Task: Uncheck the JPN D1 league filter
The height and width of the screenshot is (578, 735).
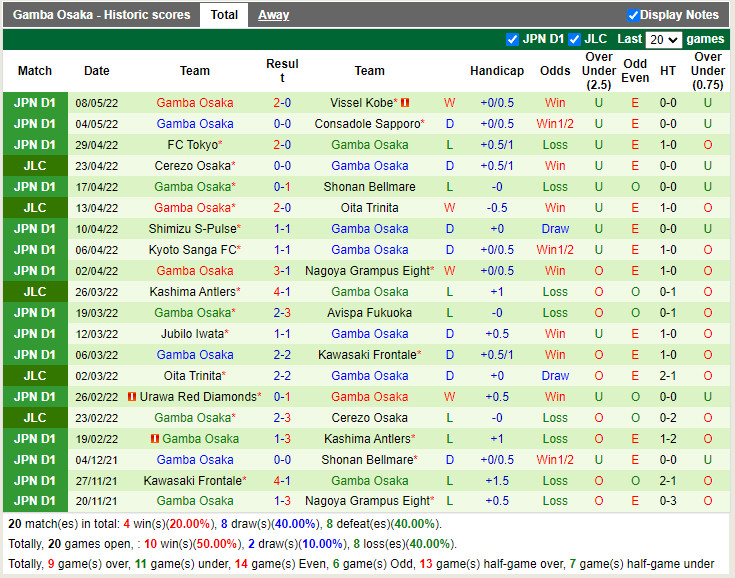Action: coord(513,39)
